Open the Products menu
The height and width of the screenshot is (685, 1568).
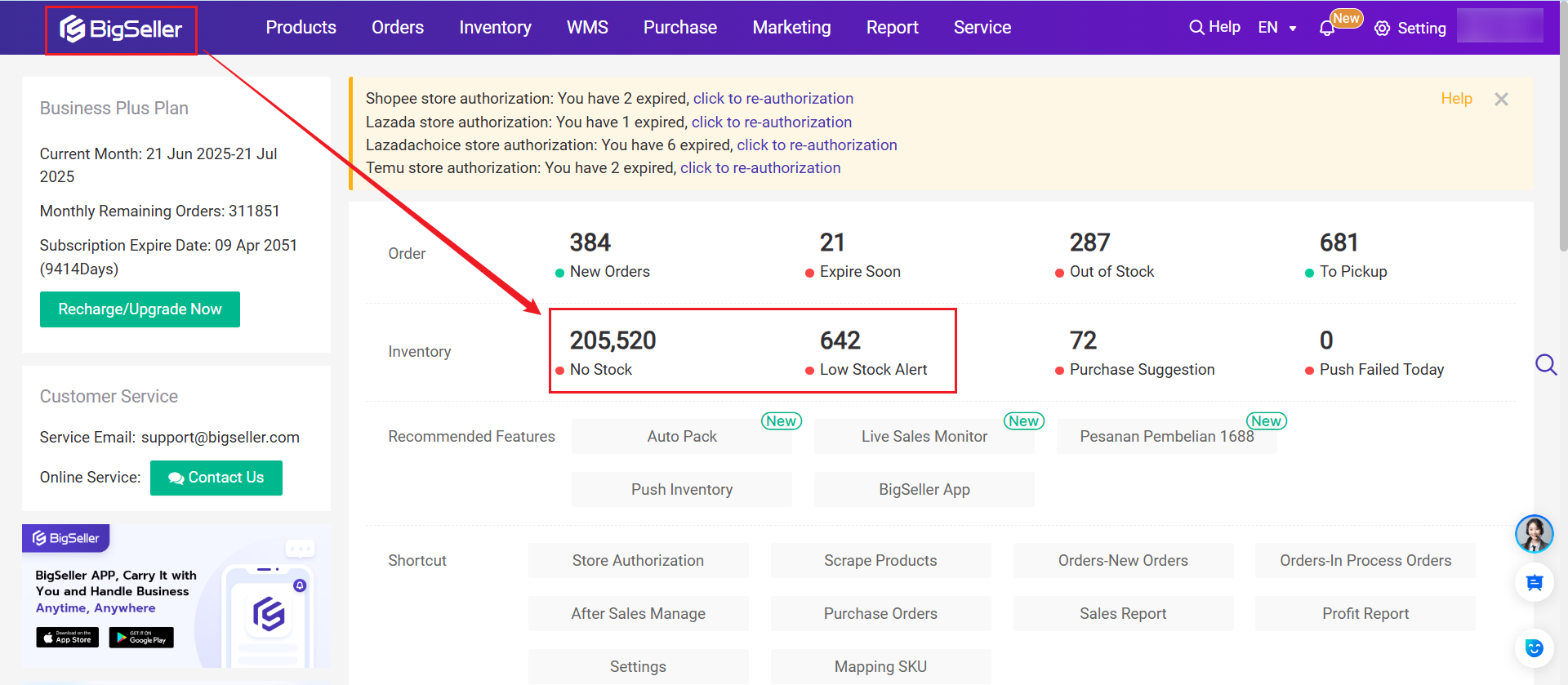click(301, 28)
